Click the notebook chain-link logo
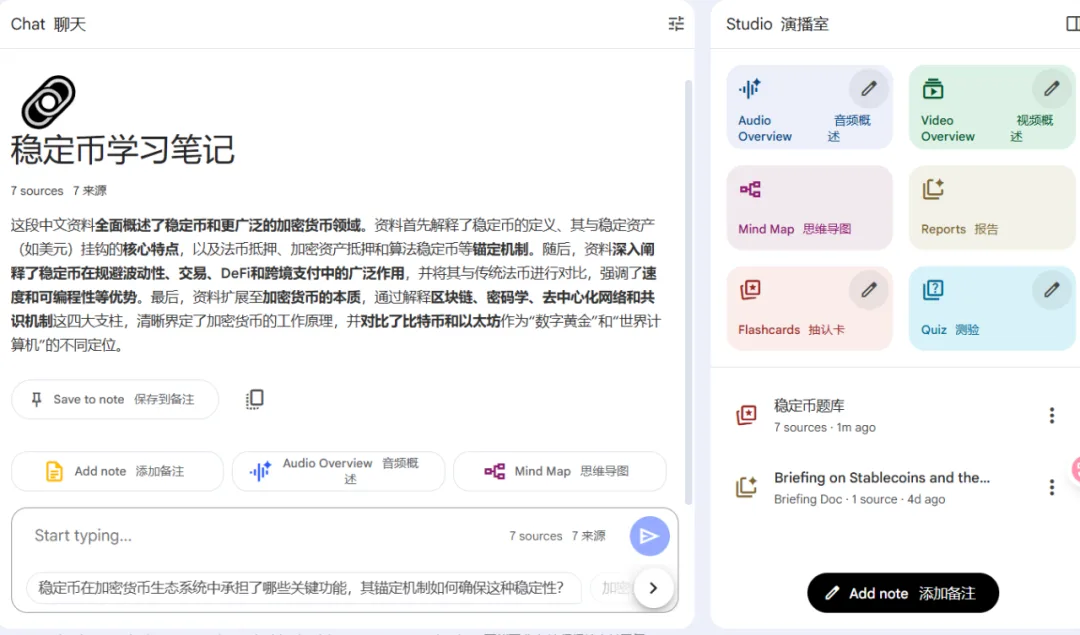The image size is (1080, 635). (48, 102)
